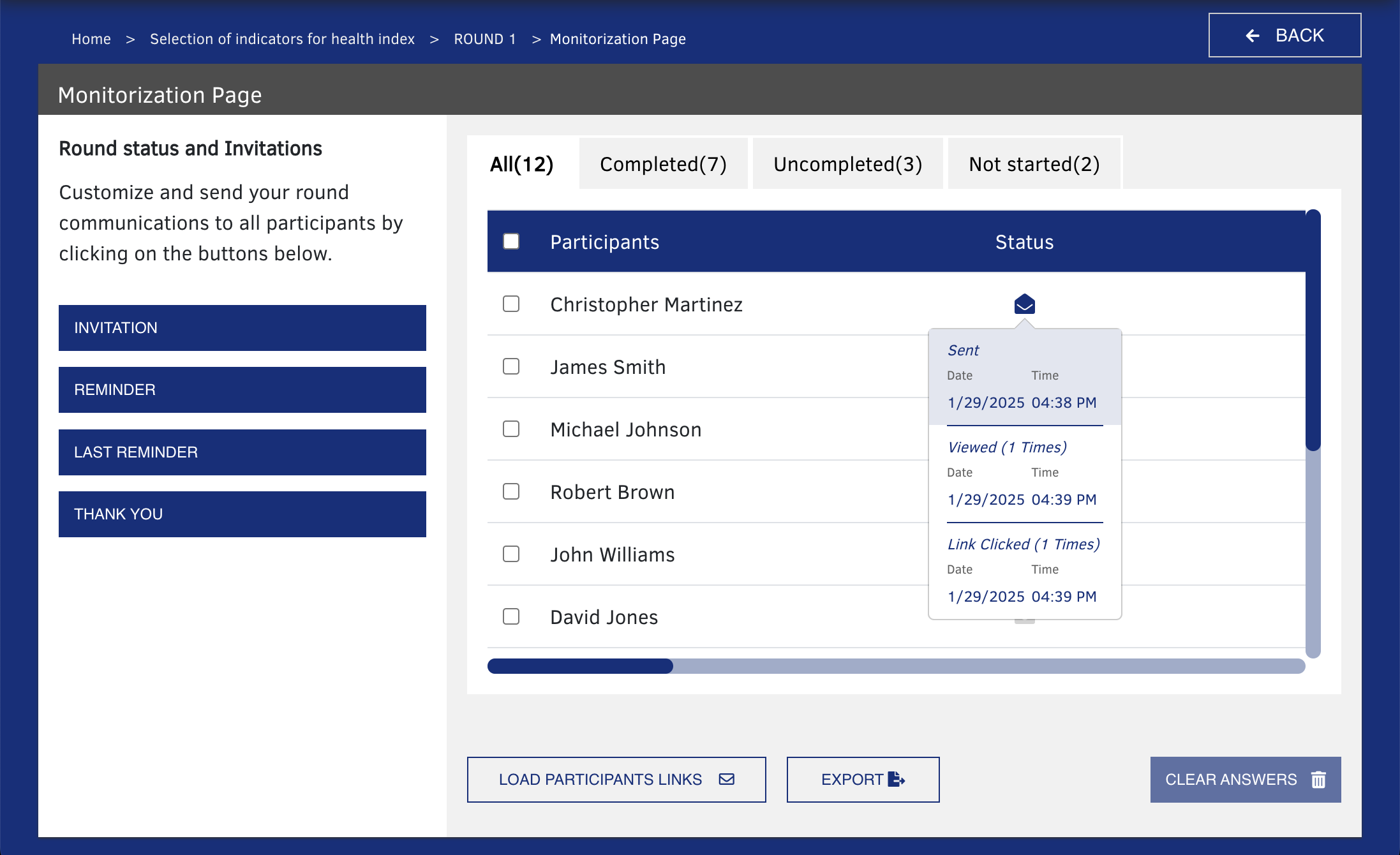Click the back arrow icon
1400x855 pixels.
tap(1253, 36)
